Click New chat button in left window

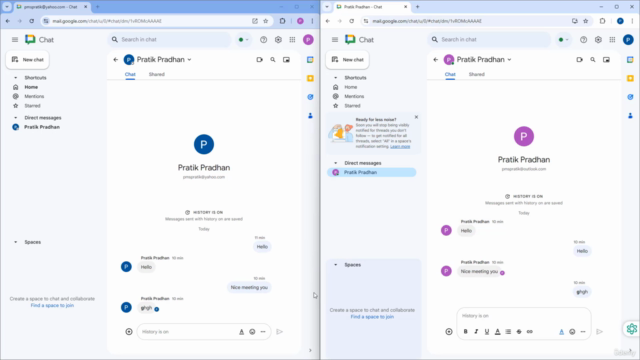click(28, 60)
